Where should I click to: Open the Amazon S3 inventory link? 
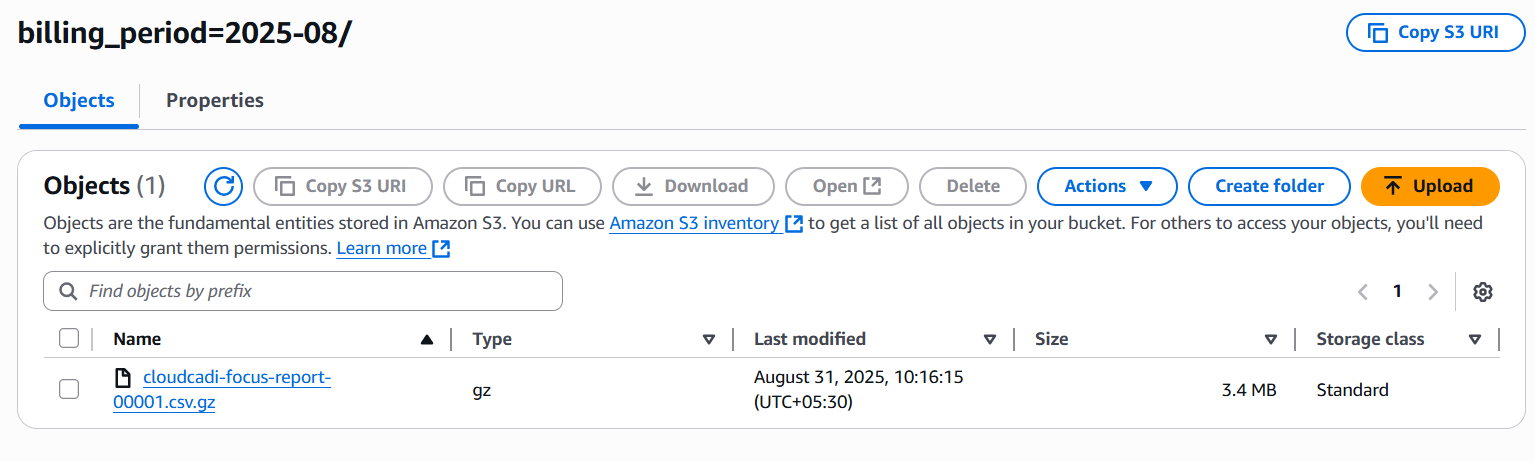694,223
